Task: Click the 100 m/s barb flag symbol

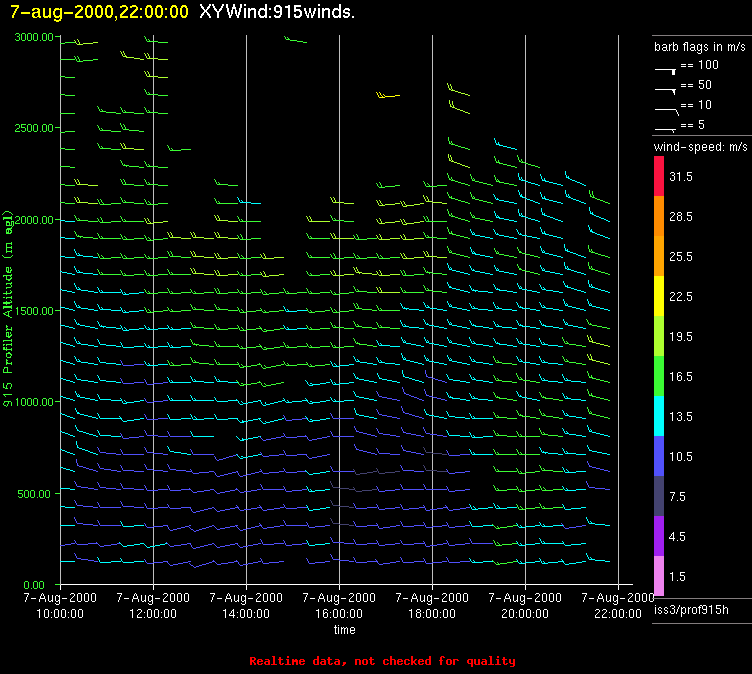Action: click(666, 69)
